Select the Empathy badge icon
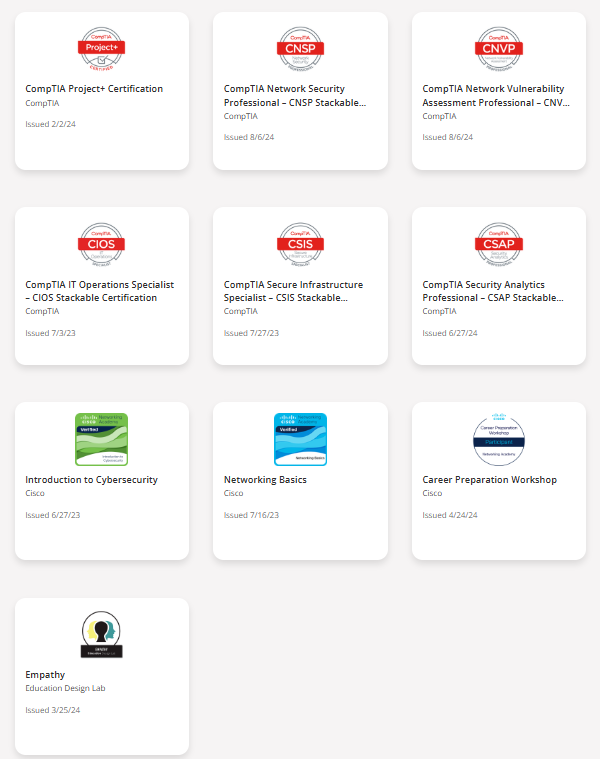This screenshot has width=600, height=759. [x=102, y=635]
